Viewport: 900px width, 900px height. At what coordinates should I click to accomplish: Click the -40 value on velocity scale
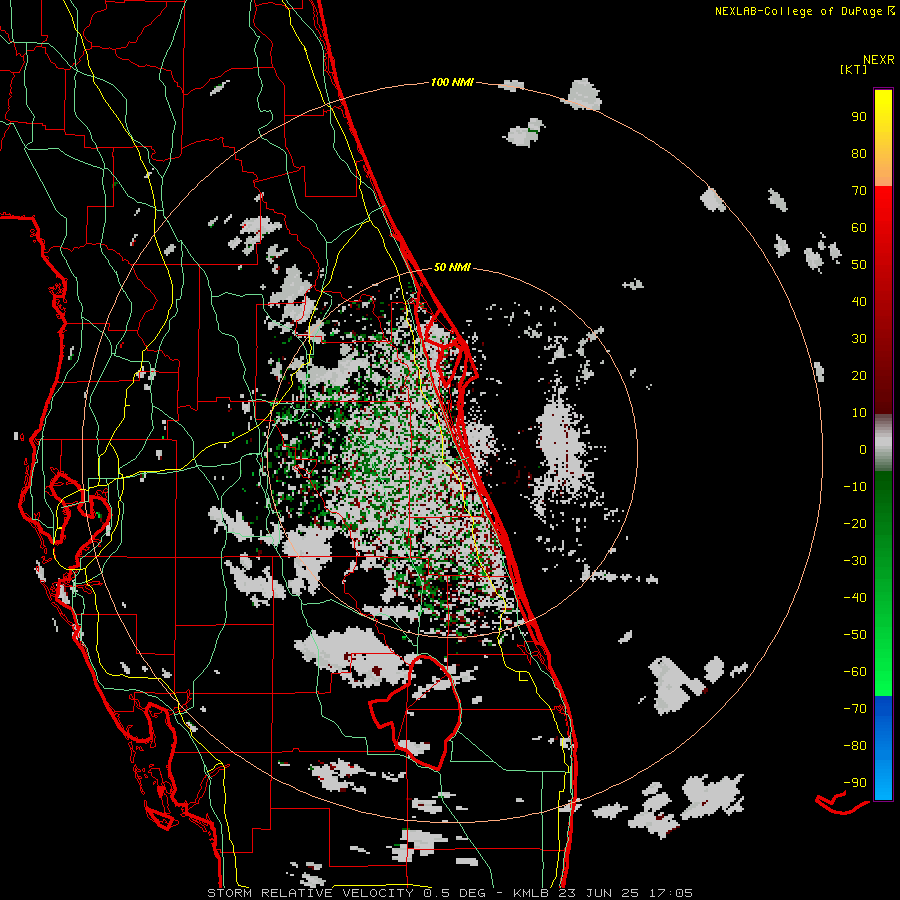(x=855, y=598)
